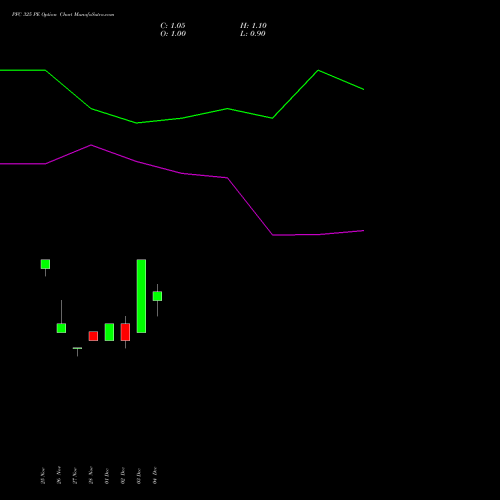Screen dimensions: 500x500
Task: Click the purple line peak near 28 Nov
Action: [91, 145]
